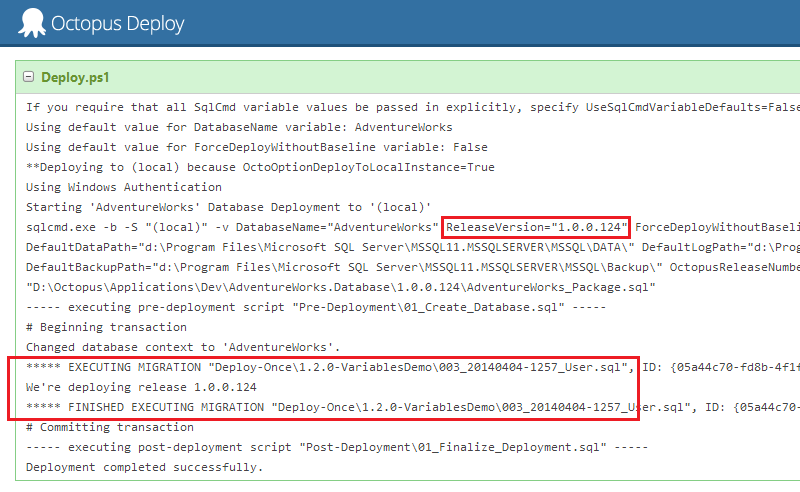800x492 pixels.
Task: Select the 'Using Windows Authentication' log line
Action: coord(124,187)
